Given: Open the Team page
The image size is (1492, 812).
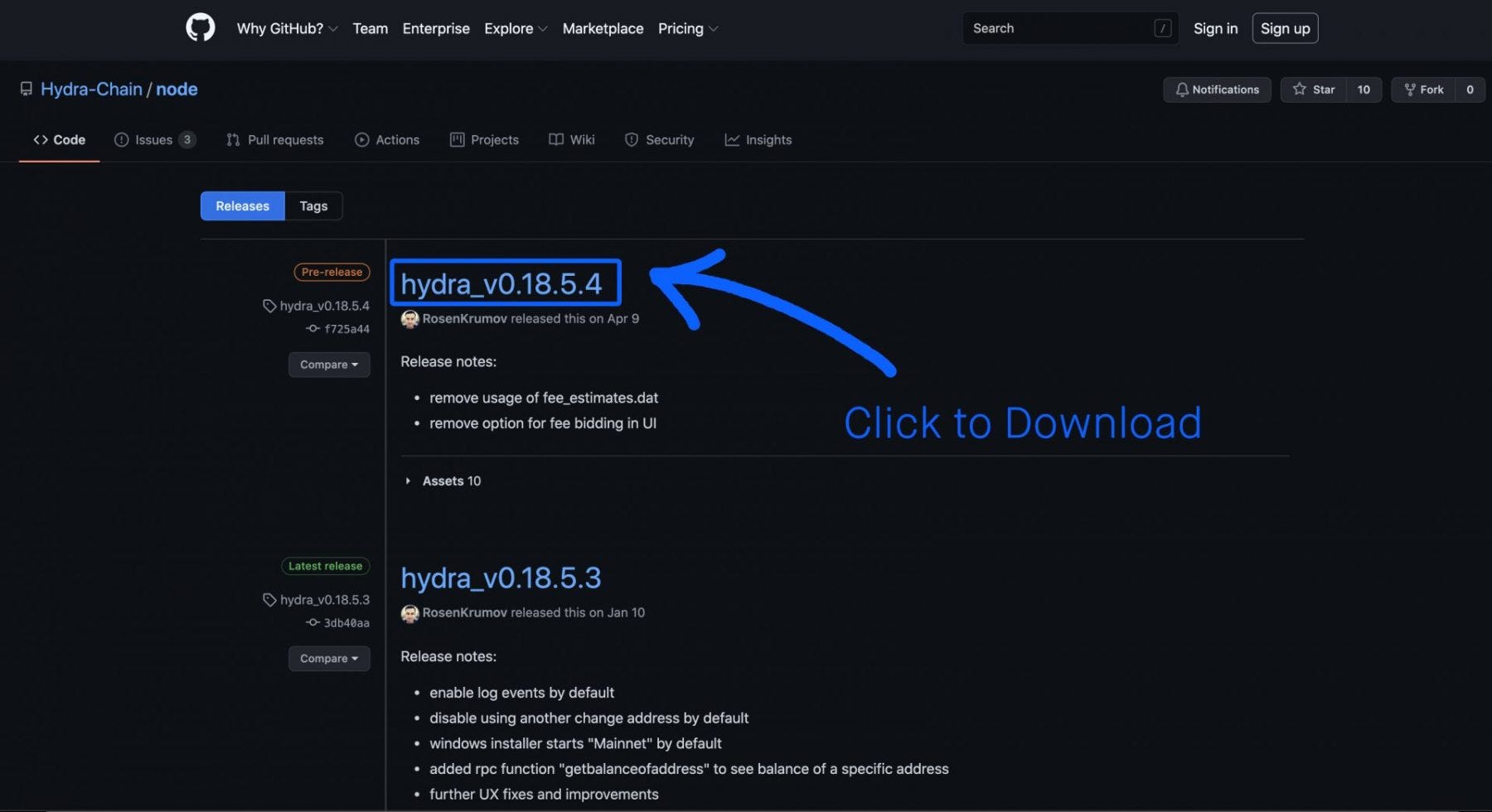Looking at the screenshot, I should [x=370, y=28].
